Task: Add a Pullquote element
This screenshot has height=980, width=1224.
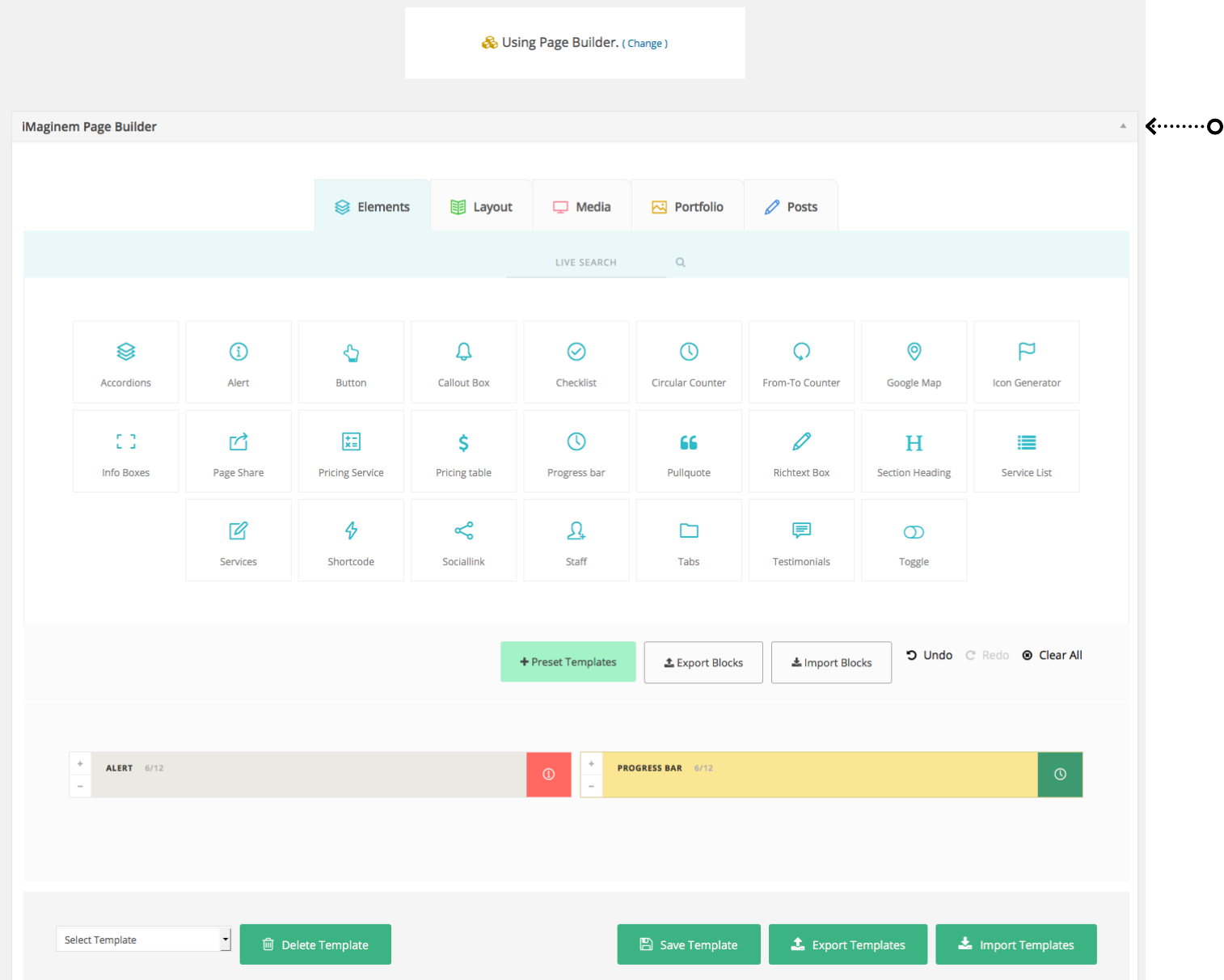Action: click(x=689, y=451)
